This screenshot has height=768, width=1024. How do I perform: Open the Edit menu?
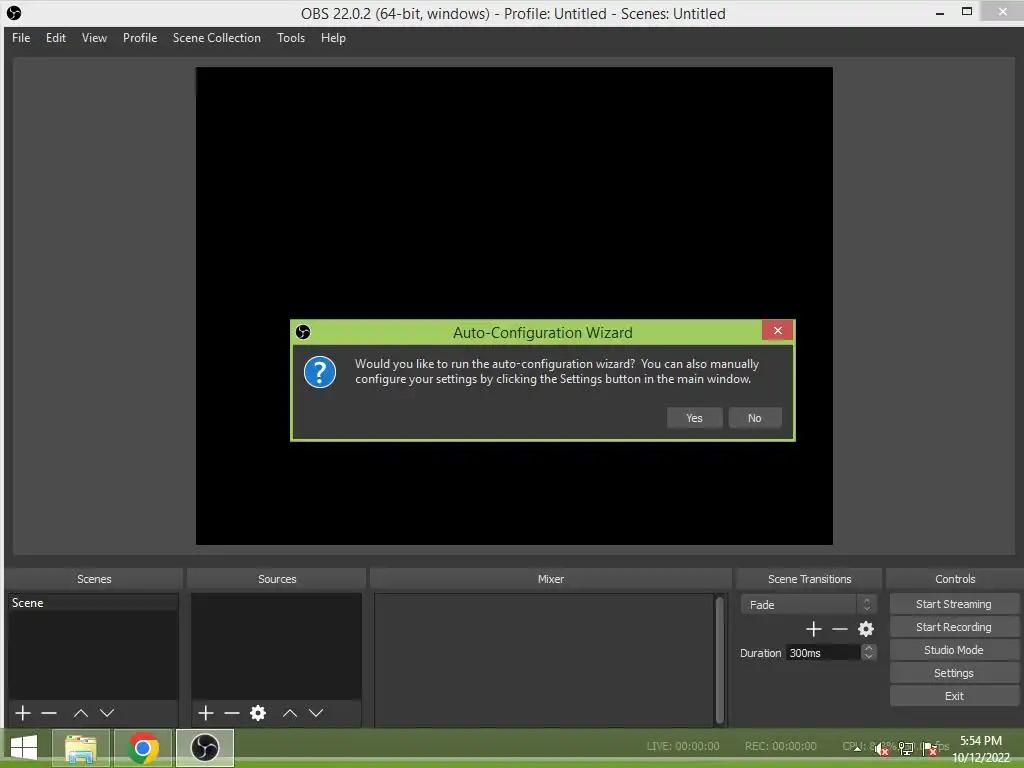pyautogui.click(x=56, y=38)
